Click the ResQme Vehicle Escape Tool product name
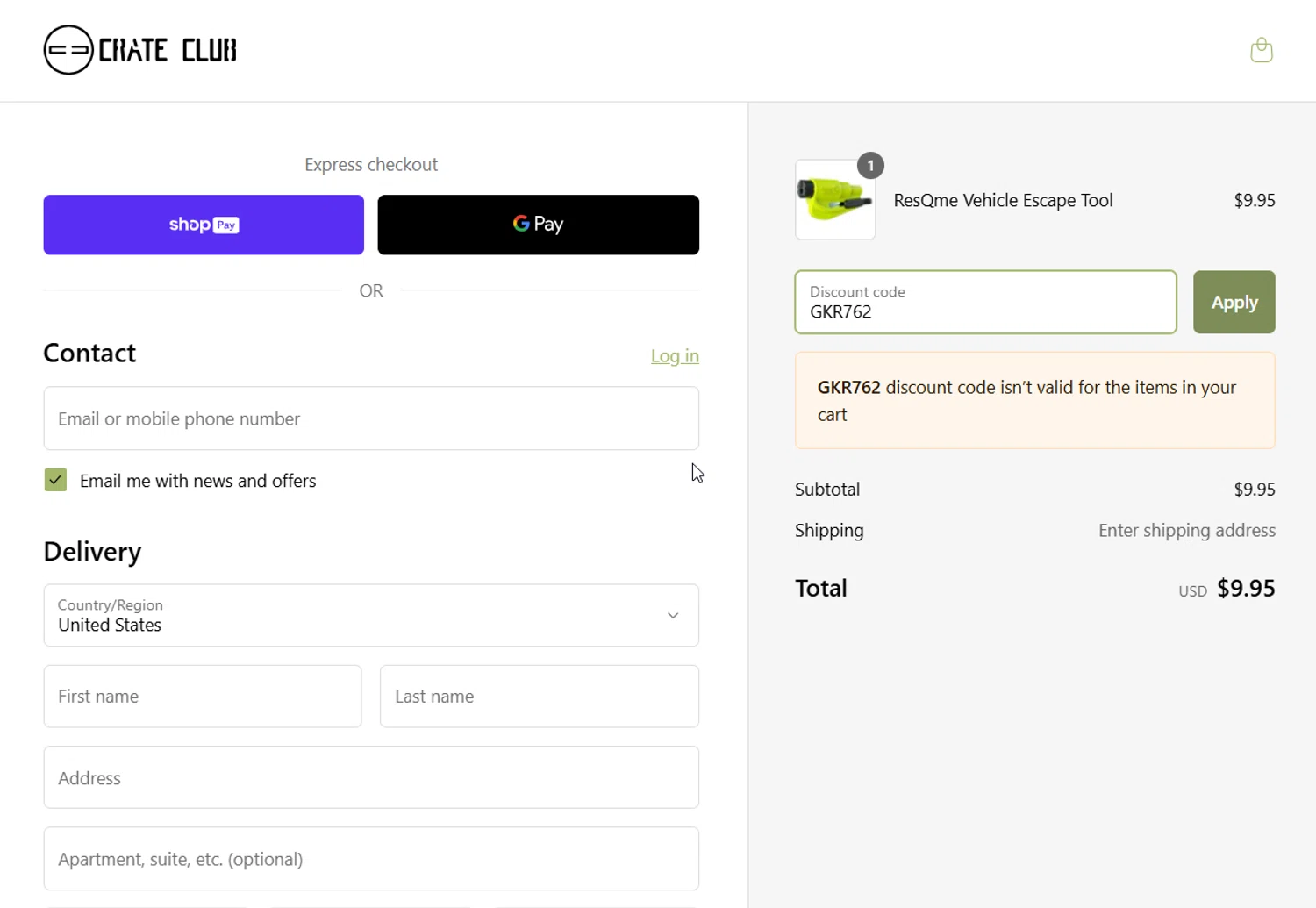 click(1003, 200)
